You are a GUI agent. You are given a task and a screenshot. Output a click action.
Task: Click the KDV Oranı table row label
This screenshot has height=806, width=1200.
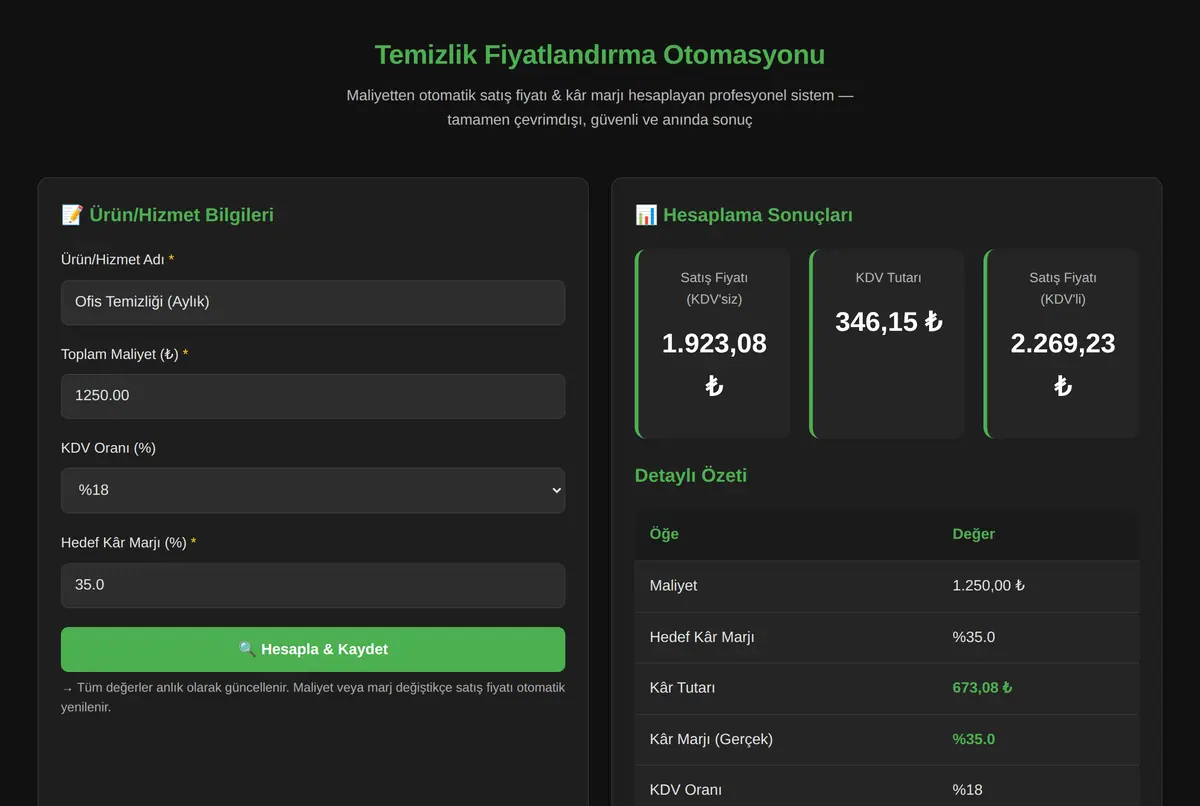686,790
